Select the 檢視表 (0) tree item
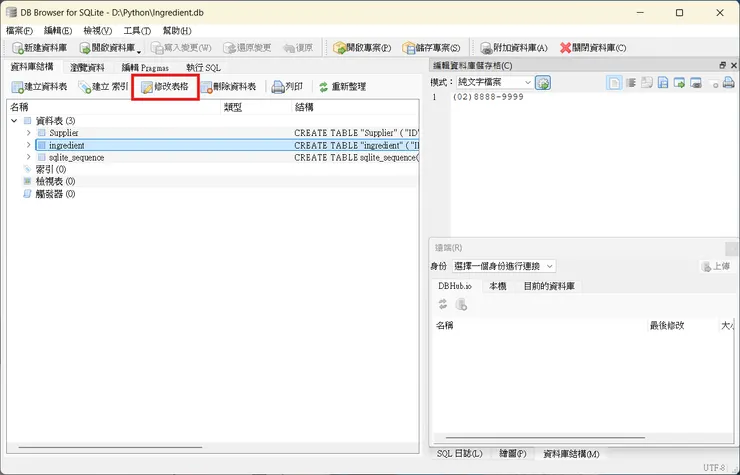The image size is (740, 475). 56,181
